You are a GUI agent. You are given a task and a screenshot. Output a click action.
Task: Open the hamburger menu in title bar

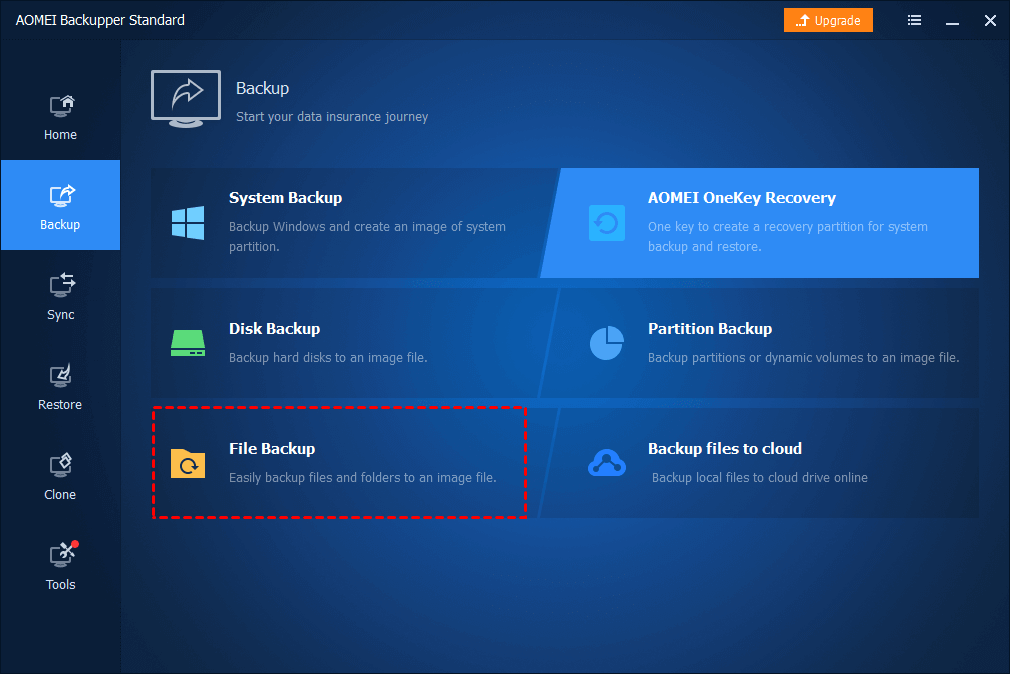coord(914,20)
